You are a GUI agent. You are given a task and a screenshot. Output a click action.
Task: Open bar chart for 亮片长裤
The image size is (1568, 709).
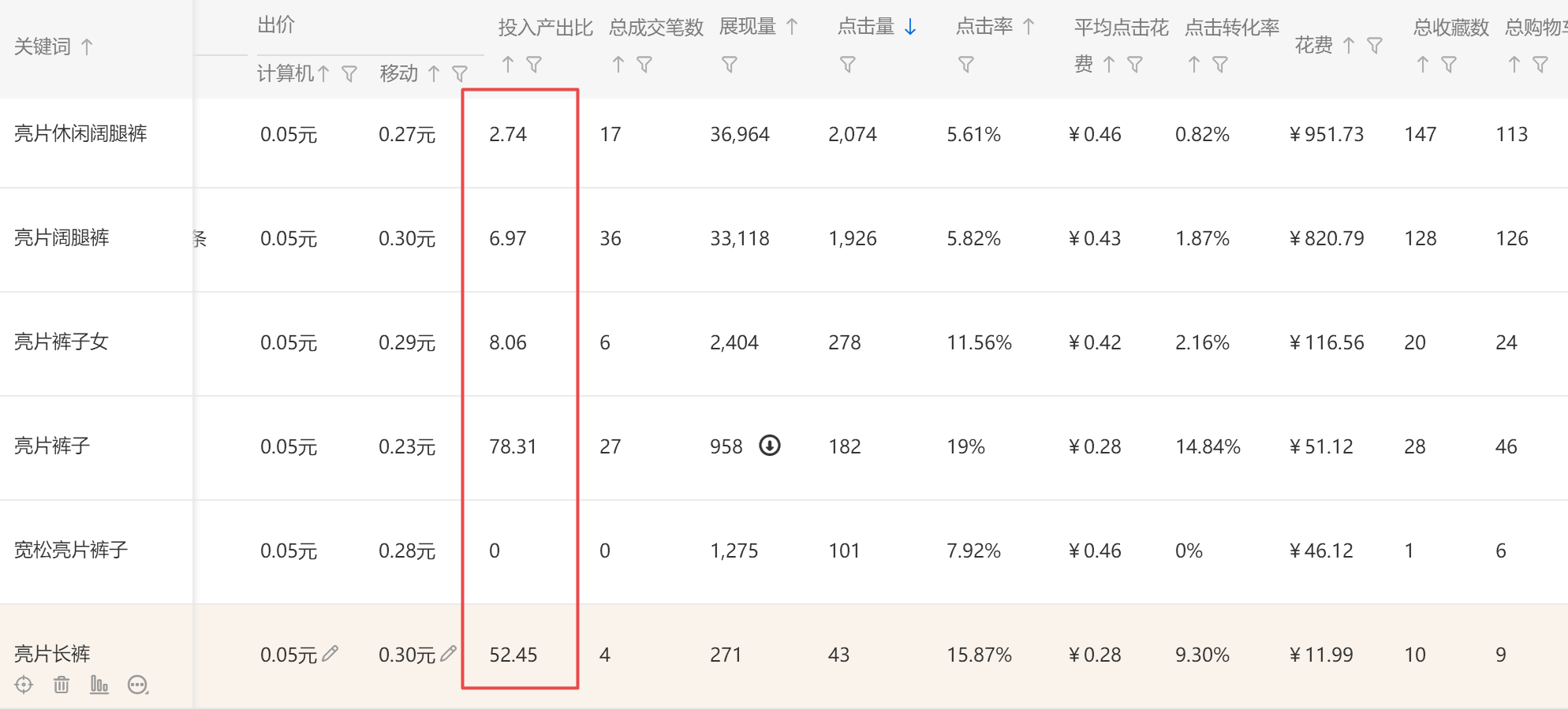click(99, 685)
